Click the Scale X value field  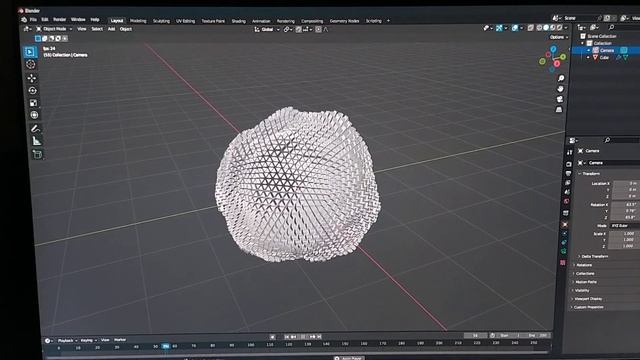pos(624,233)
